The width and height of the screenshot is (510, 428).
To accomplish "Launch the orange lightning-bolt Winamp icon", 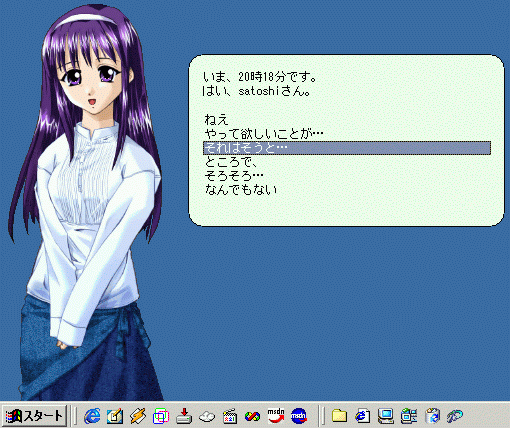I will click(138, 416).
